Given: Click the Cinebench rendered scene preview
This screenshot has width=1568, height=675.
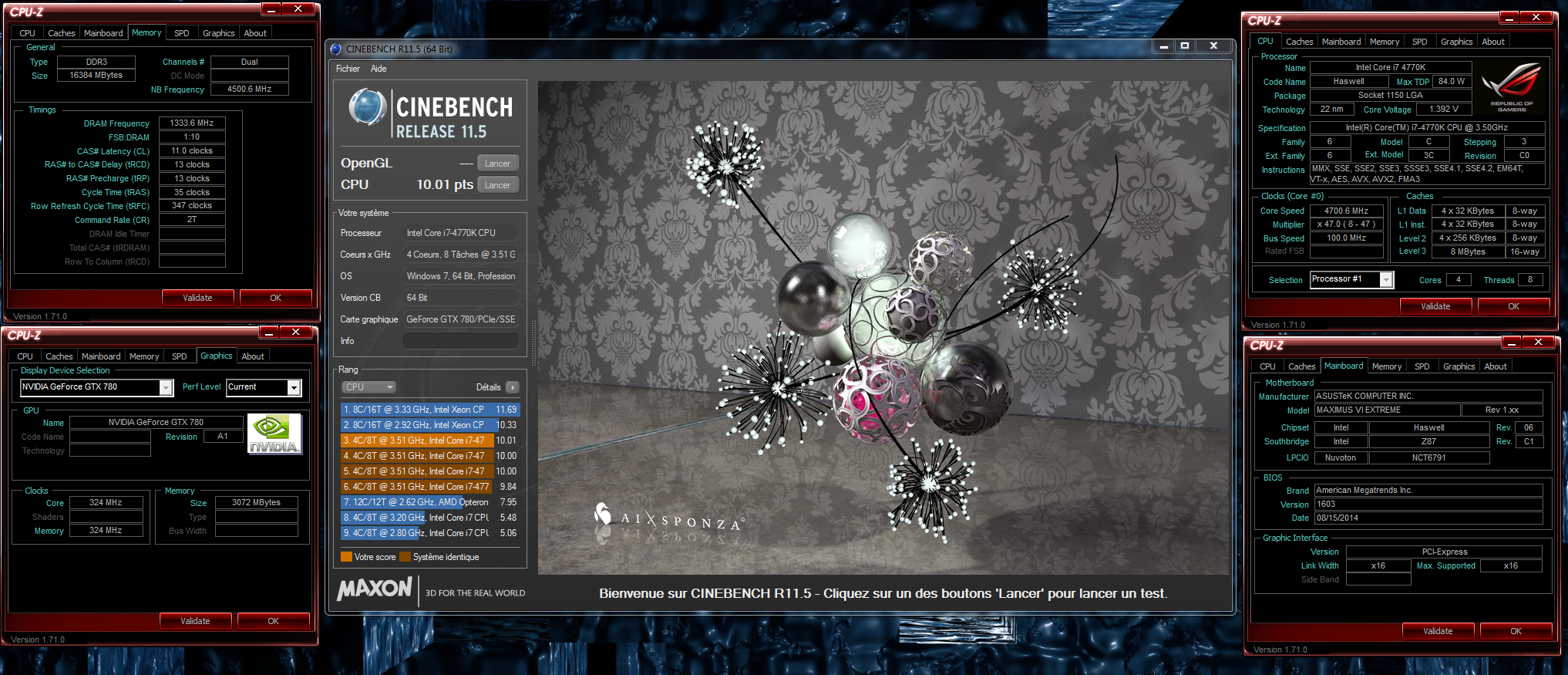Looking at the screenshot, I should point(883,328).
